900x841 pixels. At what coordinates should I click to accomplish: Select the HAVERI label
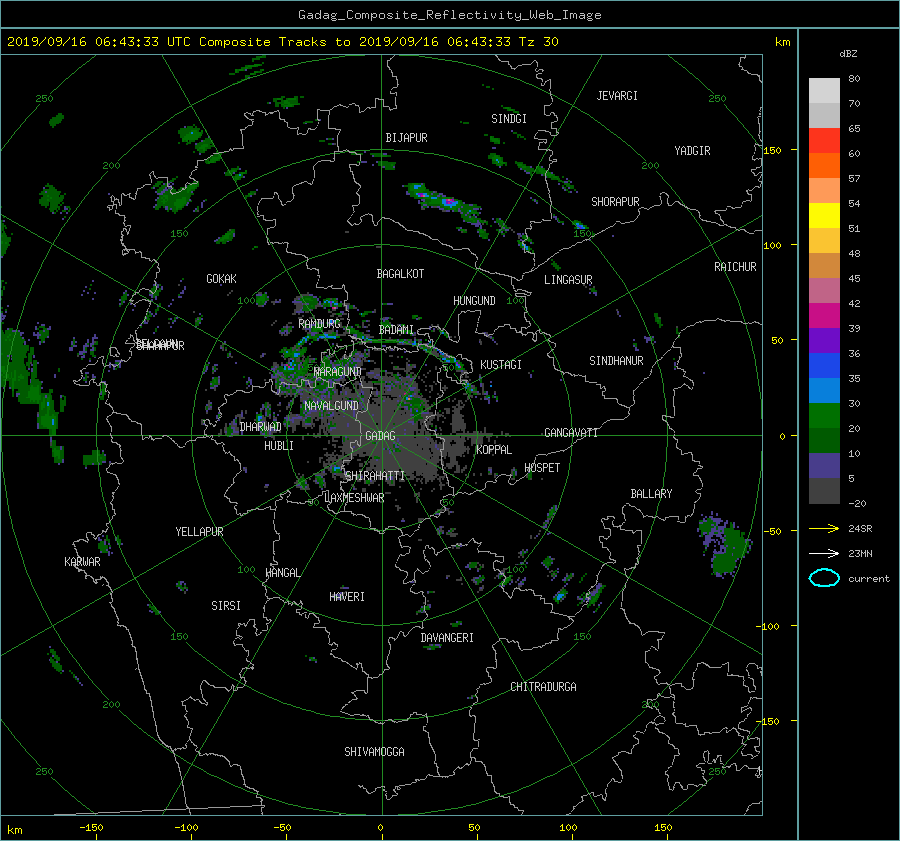pyautogui.click(x=347, y=597)
